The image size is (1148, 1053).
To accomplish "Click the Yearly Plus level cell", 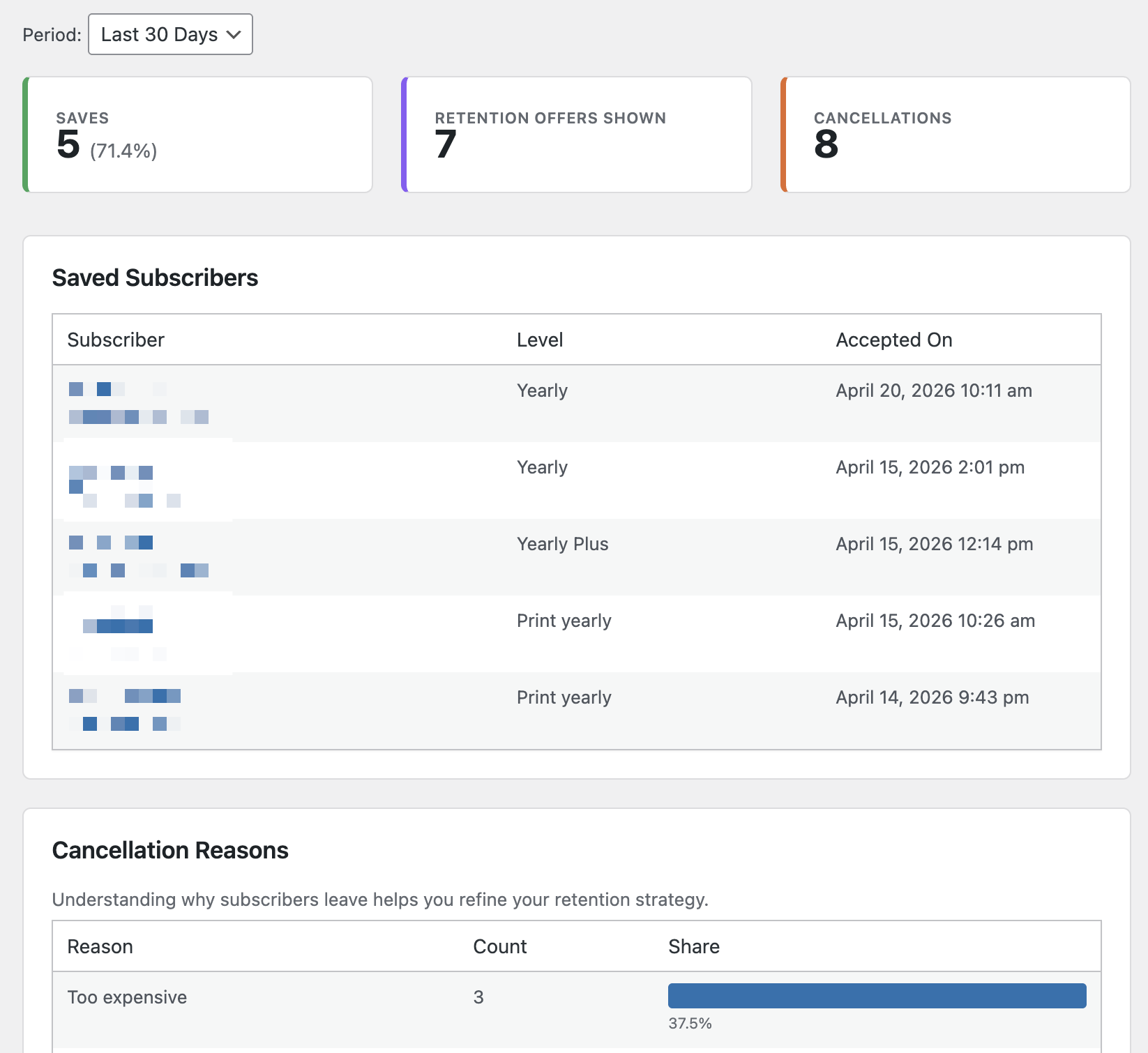I will (x=563, y=544).
